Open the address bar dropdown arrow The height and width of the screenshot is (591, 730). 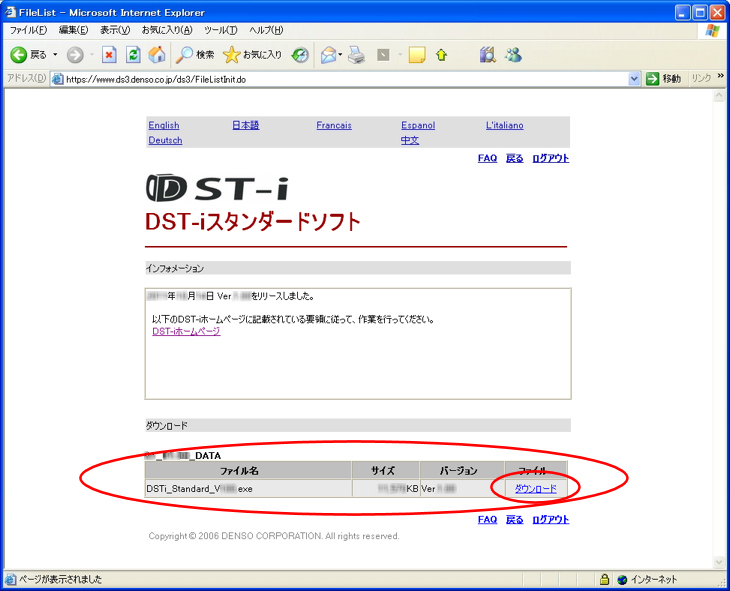click(x=634, y=79)
